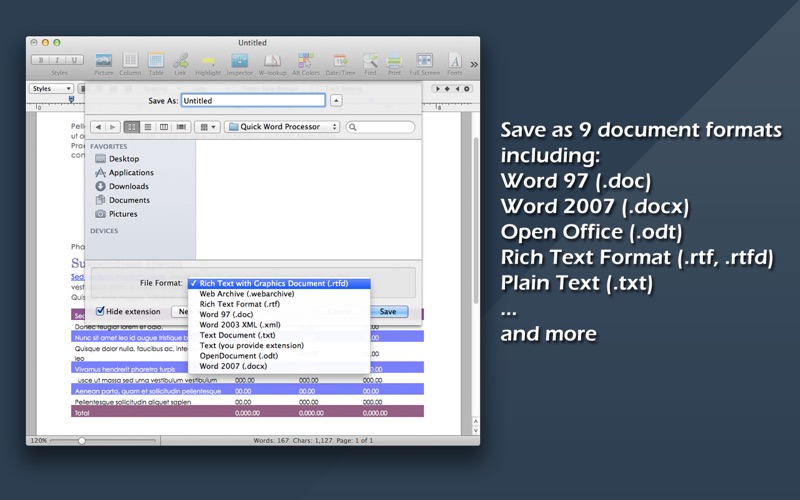
Task: Choose Text Document (.txt) format
Action: (279, 335)
